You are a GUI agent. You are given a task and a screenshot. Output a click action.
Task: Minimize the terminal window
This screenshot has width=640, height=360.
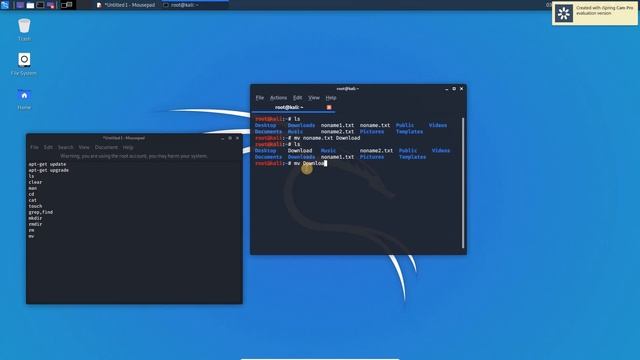(447, 89)
